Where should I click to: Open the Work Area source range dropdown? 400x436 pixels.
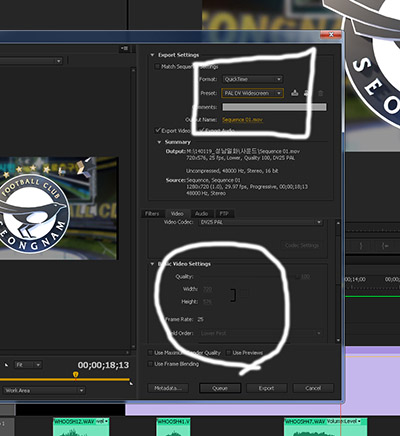pos(43,390)
